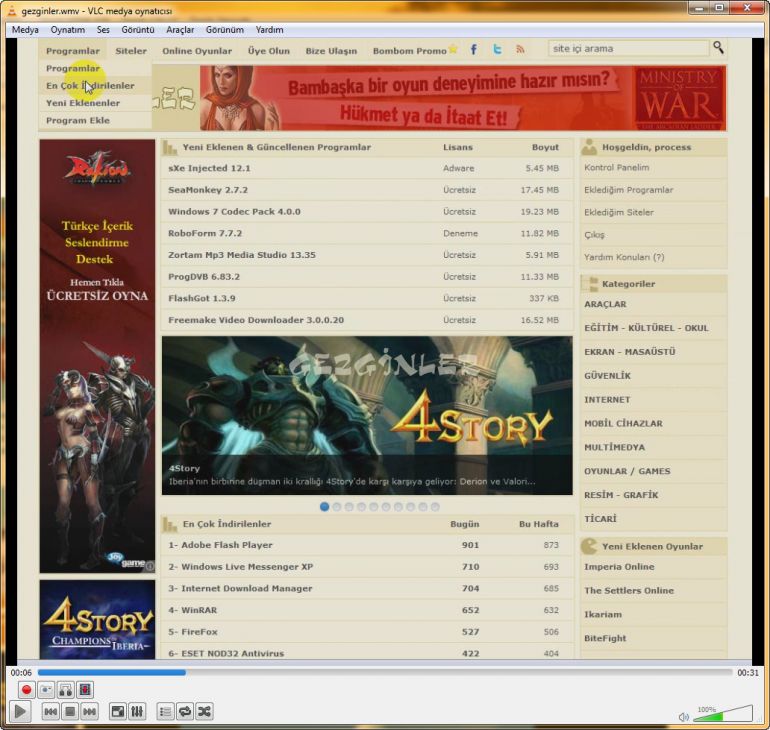Select the last slideshow dot

[435, 507]
